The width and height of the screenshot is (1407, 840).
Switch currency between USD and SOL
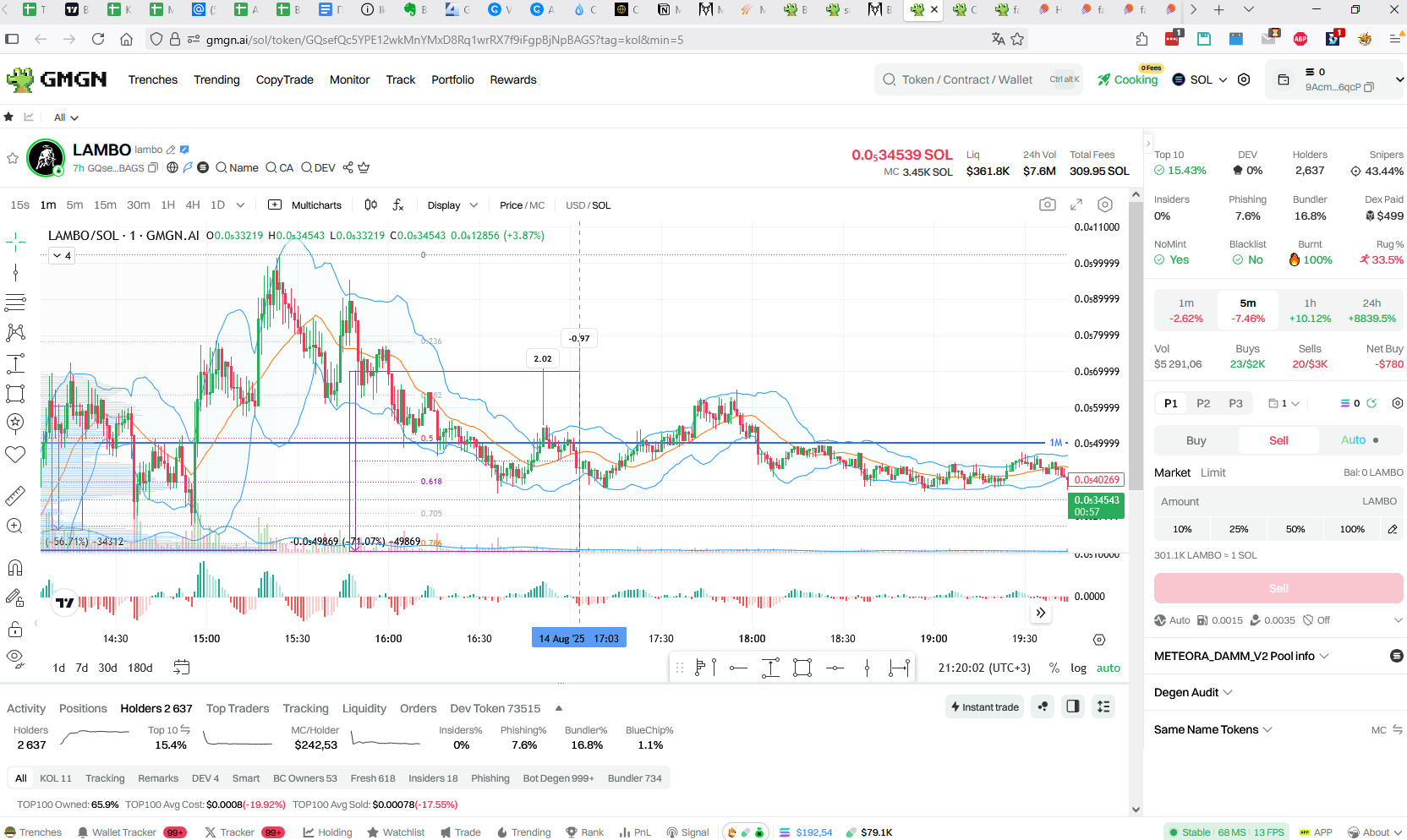click(x=588, y=205)
